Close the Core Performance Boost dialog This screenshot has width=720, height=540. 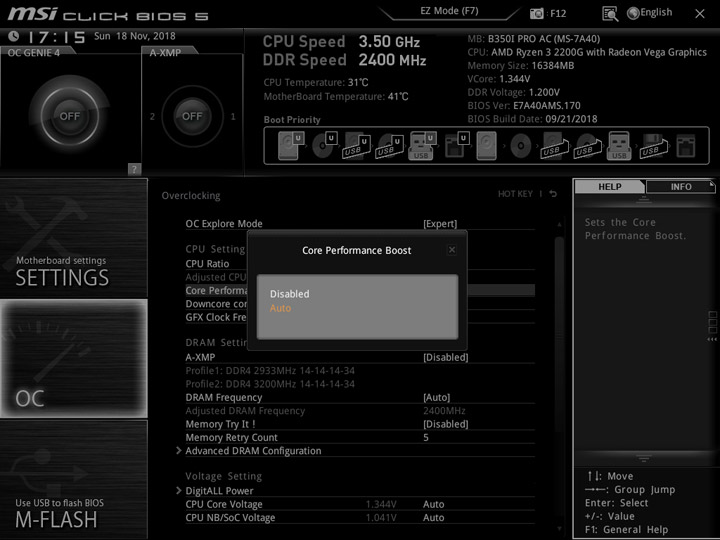[x=452, y=250]
